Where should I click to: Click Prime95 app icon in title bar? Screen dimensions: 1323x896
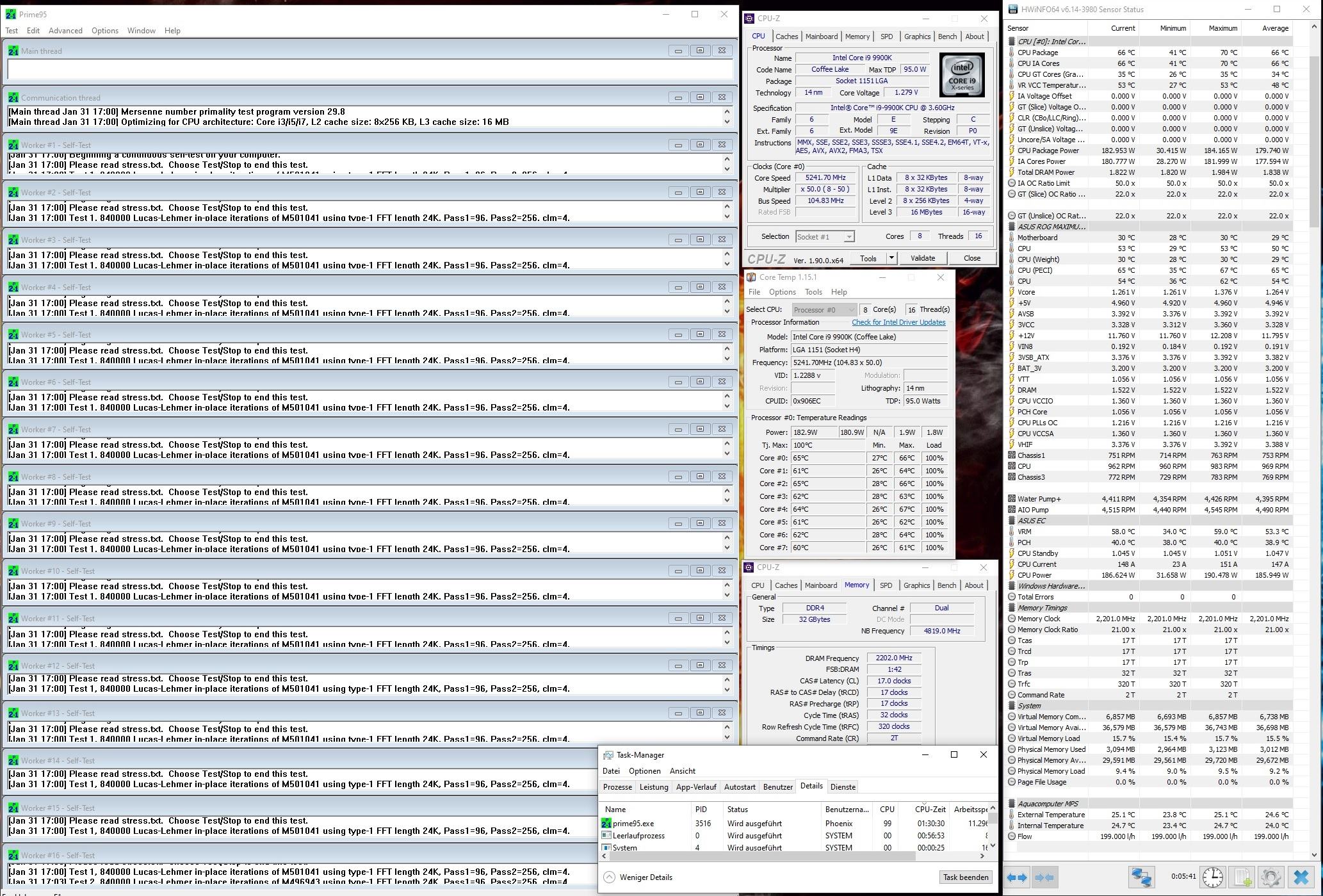point(11,14)
